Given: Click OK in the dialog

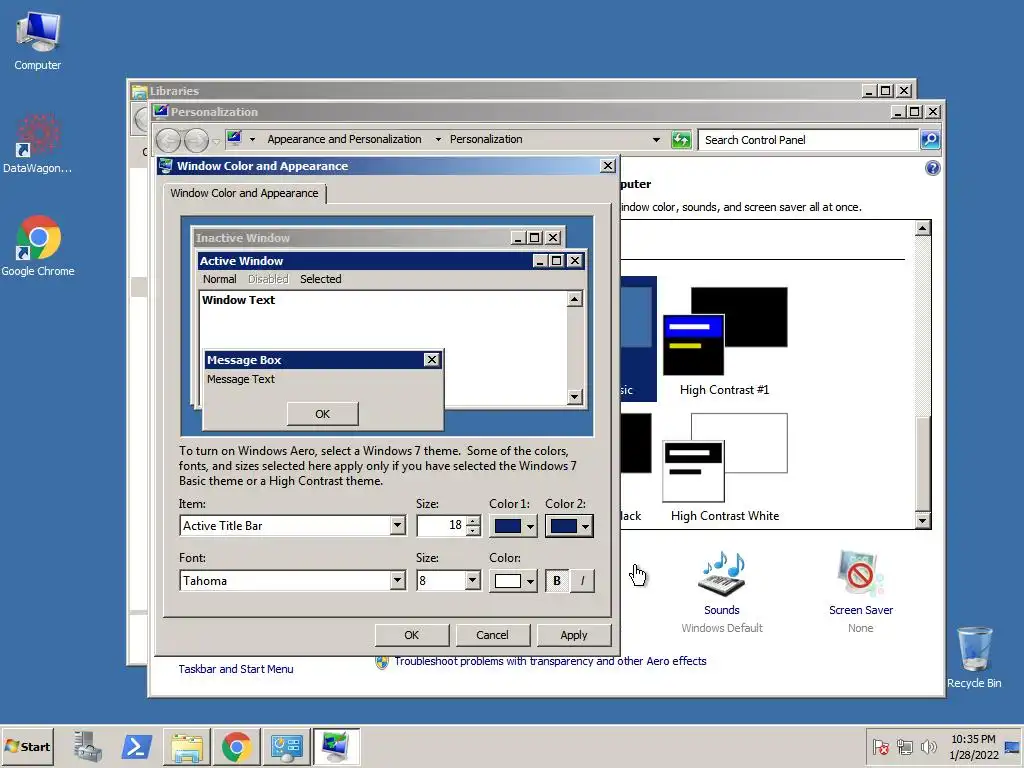Looking at the screenshot, I should point(411,635).
